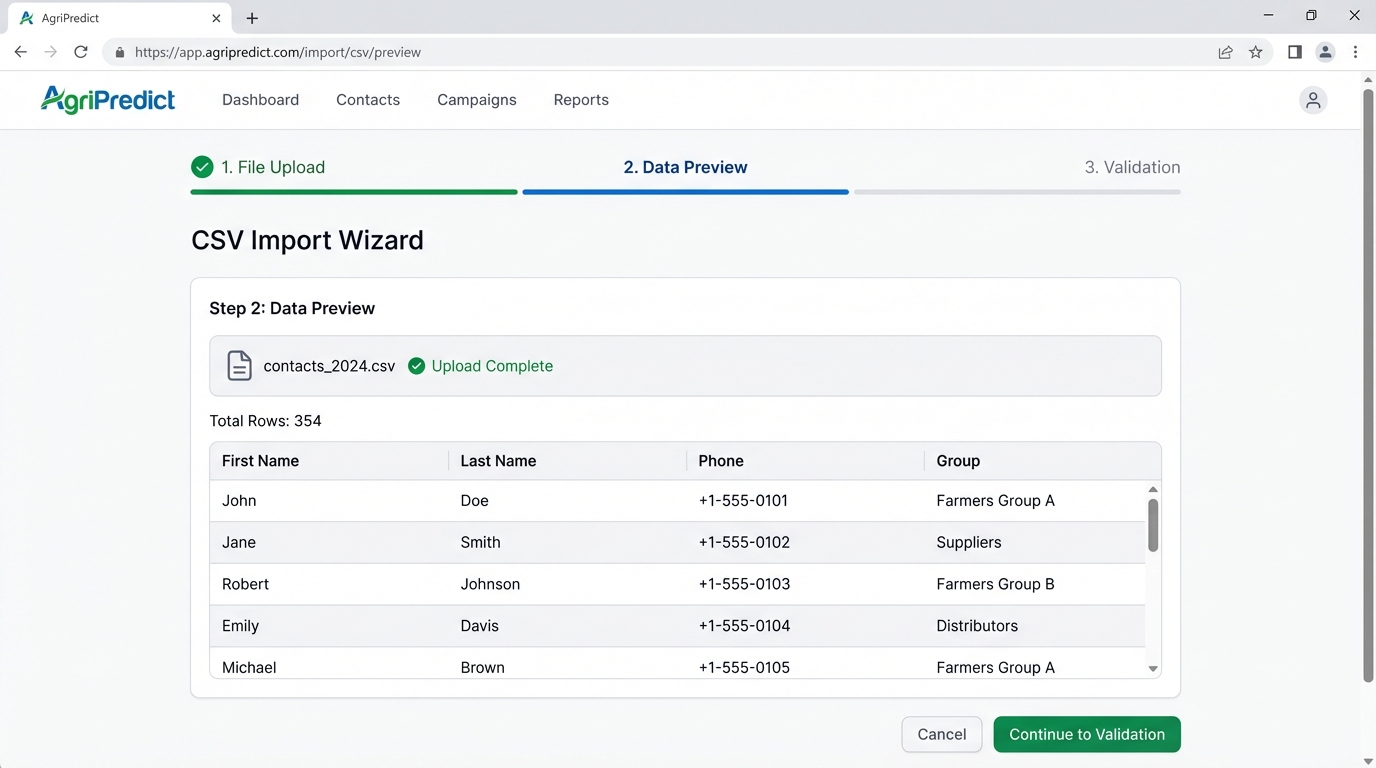Click the padlock icon in the address bar
Viewport: 1376px width, 768px height.
point(119,51)
